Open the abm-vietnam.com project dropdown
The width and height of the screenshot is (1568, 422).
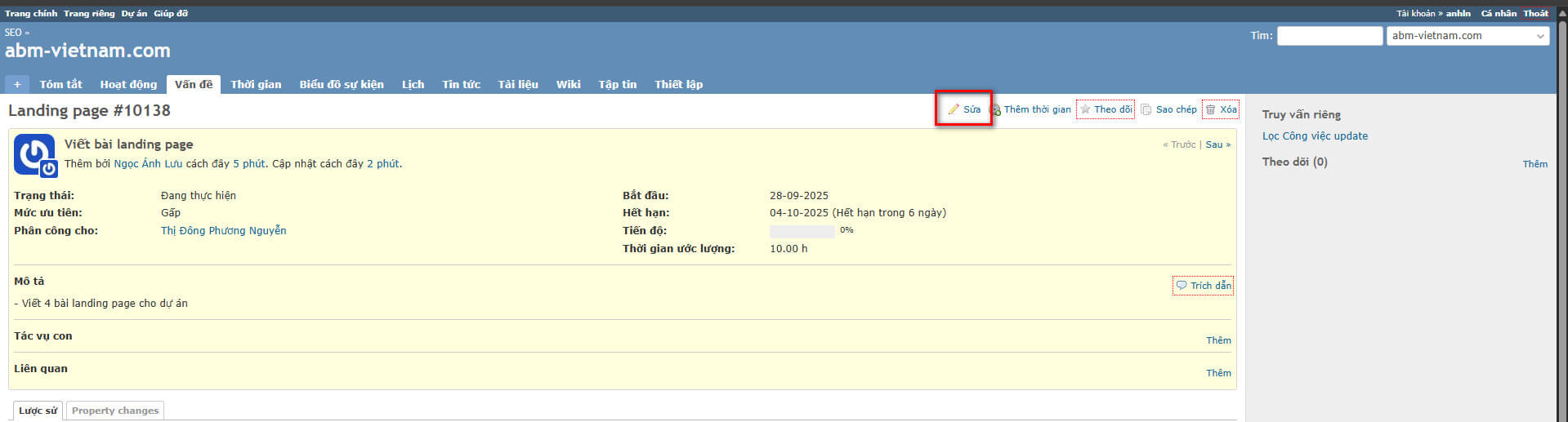point(1467,36)
